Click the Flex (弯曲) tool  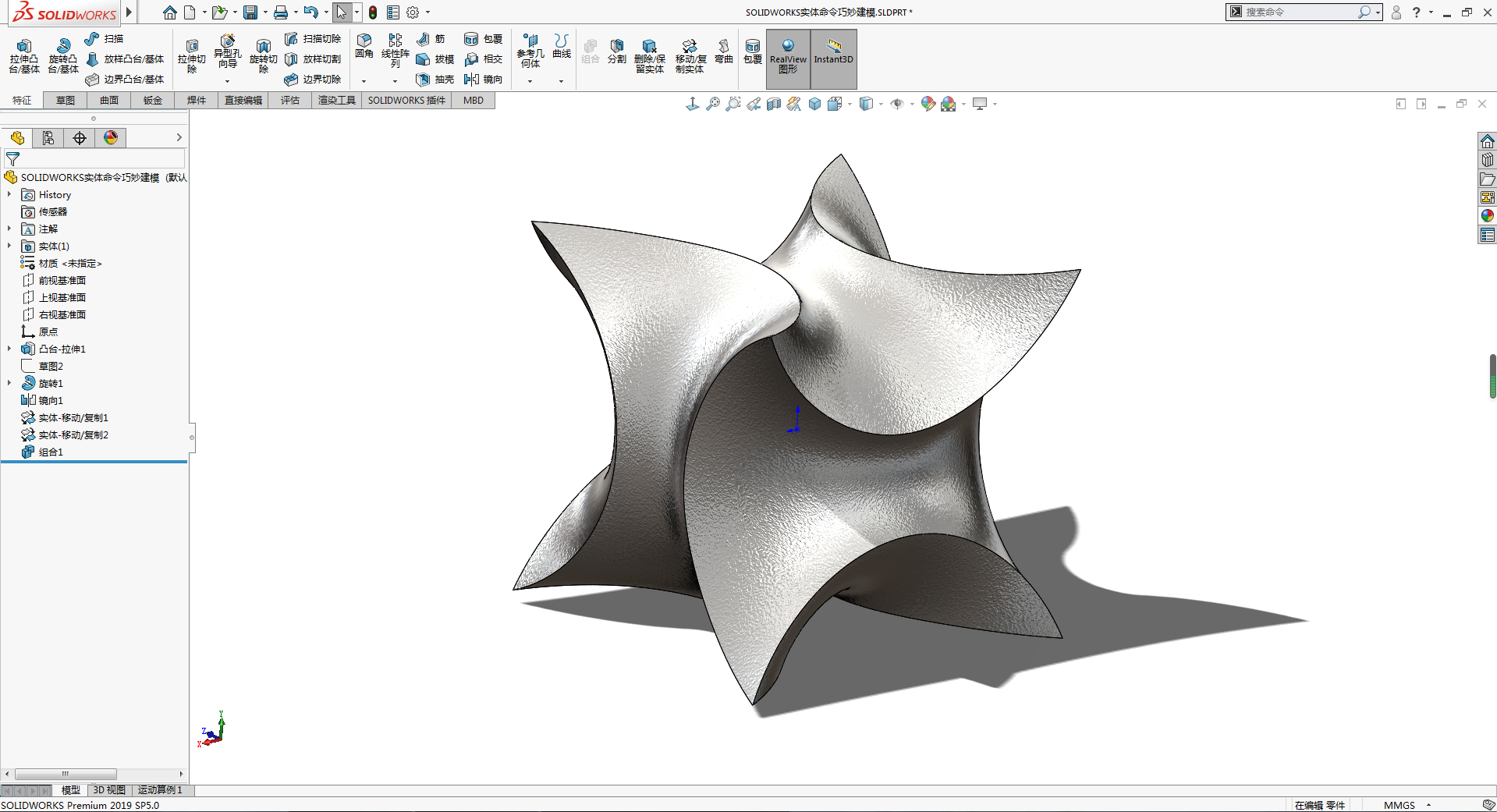coord(724,51)
